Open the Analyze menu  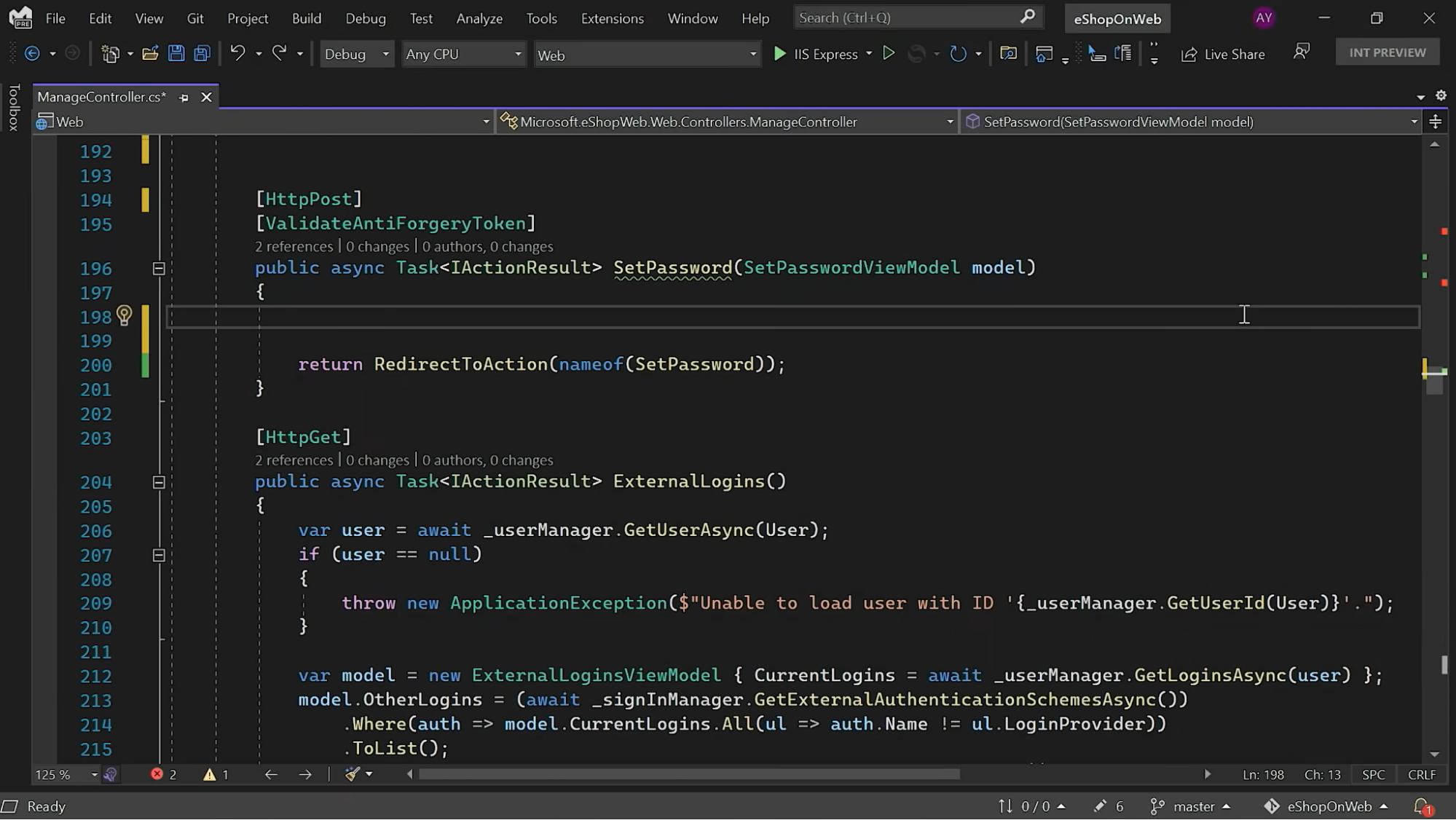click(479, 18)
